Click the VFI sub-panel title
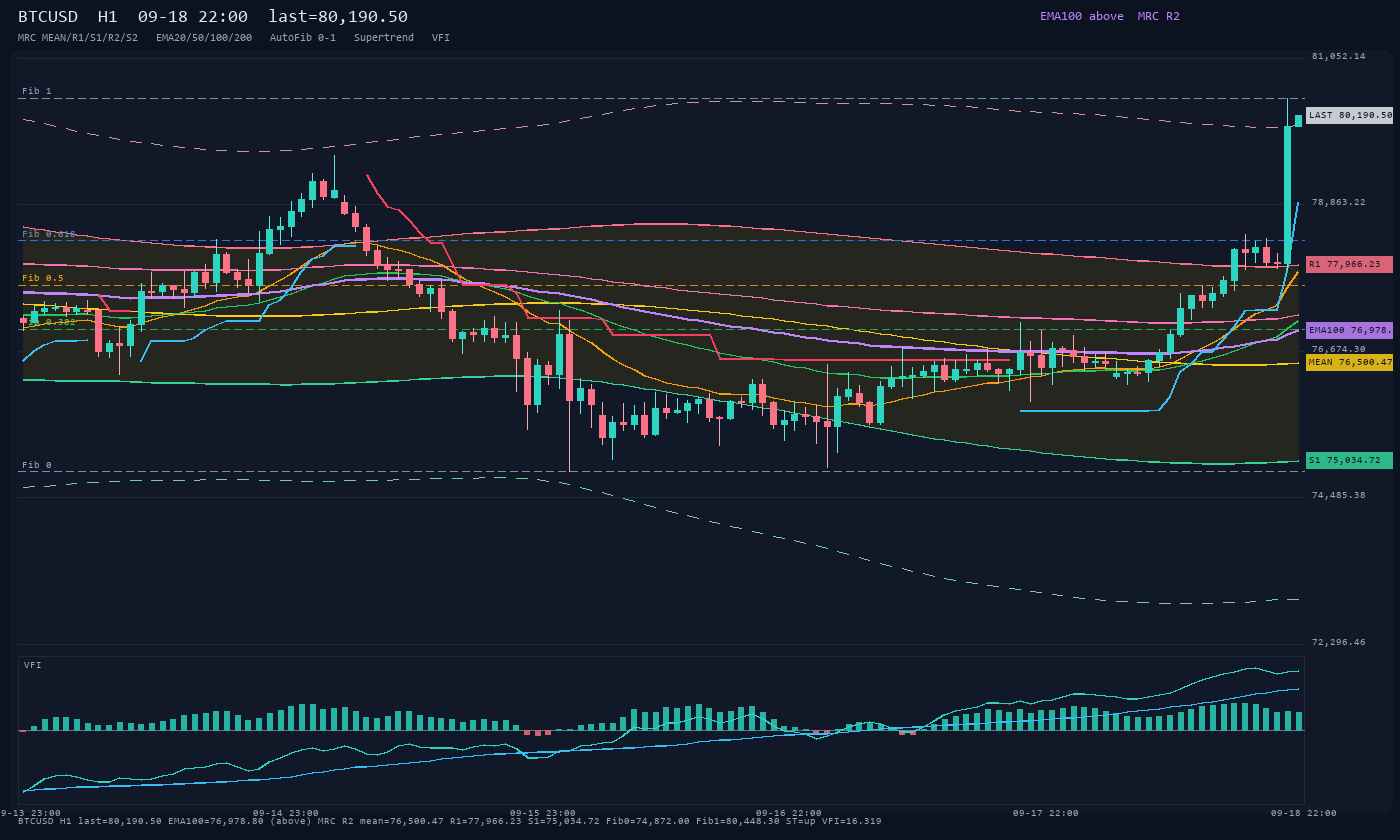The height and width of the screenshot is (840, 1400). pyautogui.click(x=33, y=665)
